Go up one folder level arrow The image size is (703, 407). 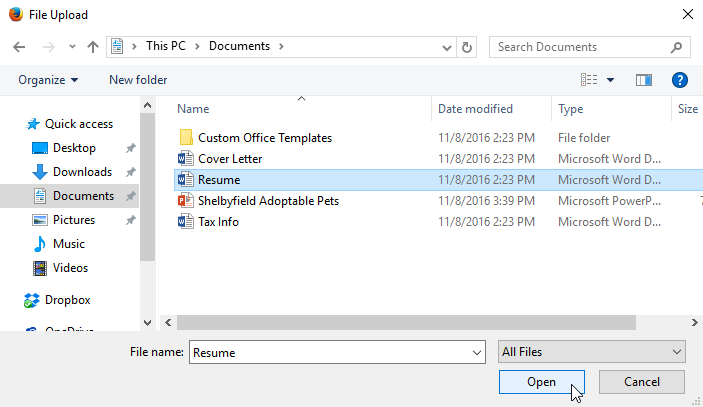click(x=93, y=47)
